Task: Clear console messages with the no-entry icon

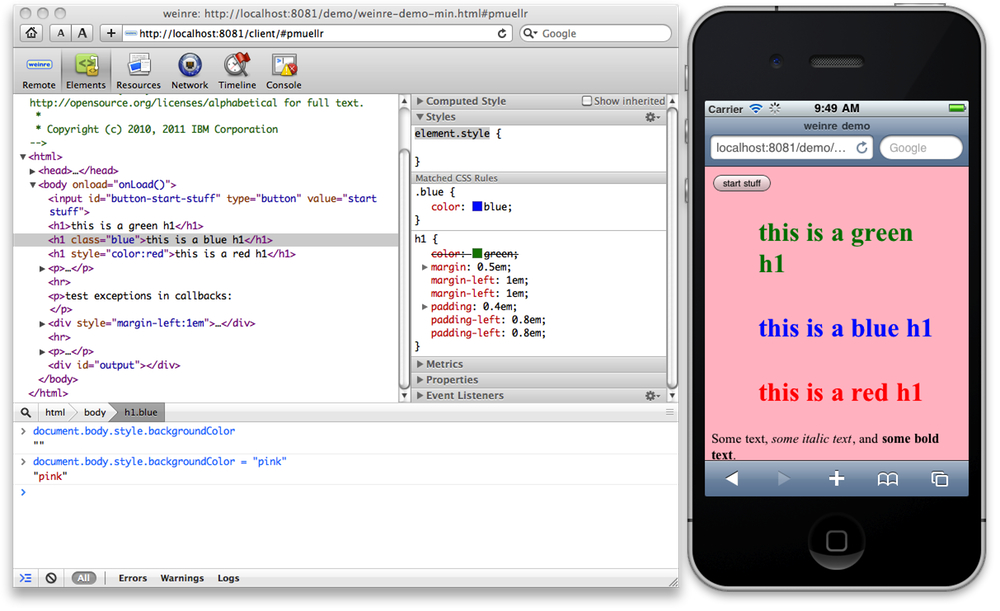Action: [51, 577]
